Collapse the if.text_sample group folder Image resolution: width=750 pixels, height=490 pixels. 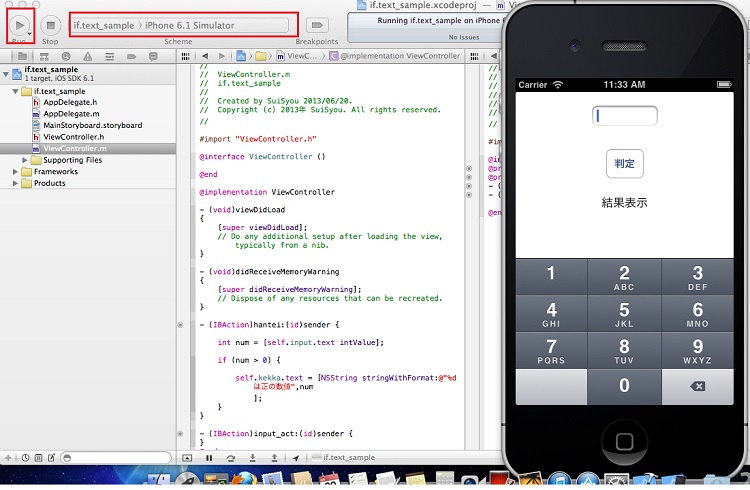coord(15,91)
